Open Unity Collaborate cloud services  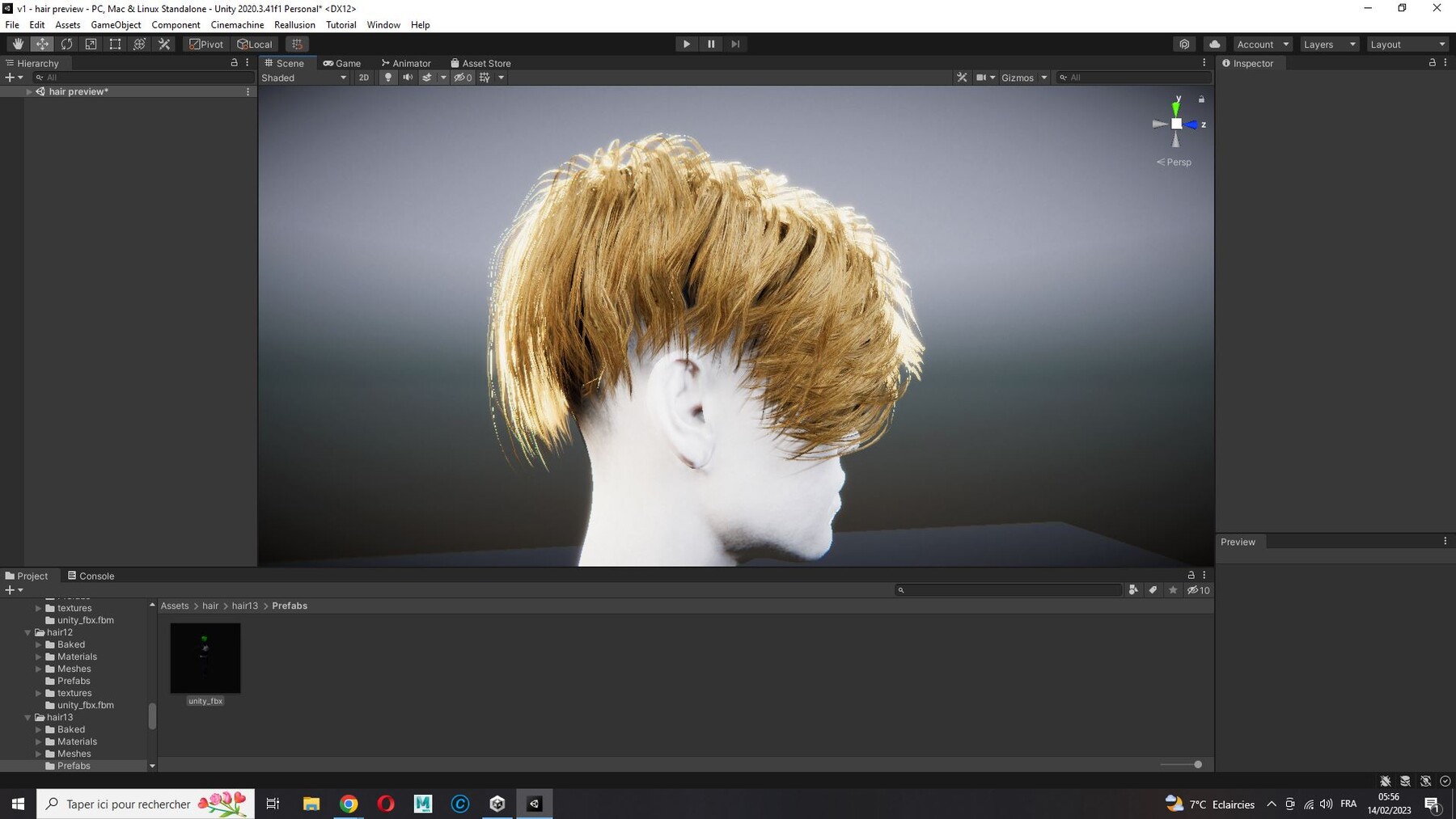point(1214,44)
